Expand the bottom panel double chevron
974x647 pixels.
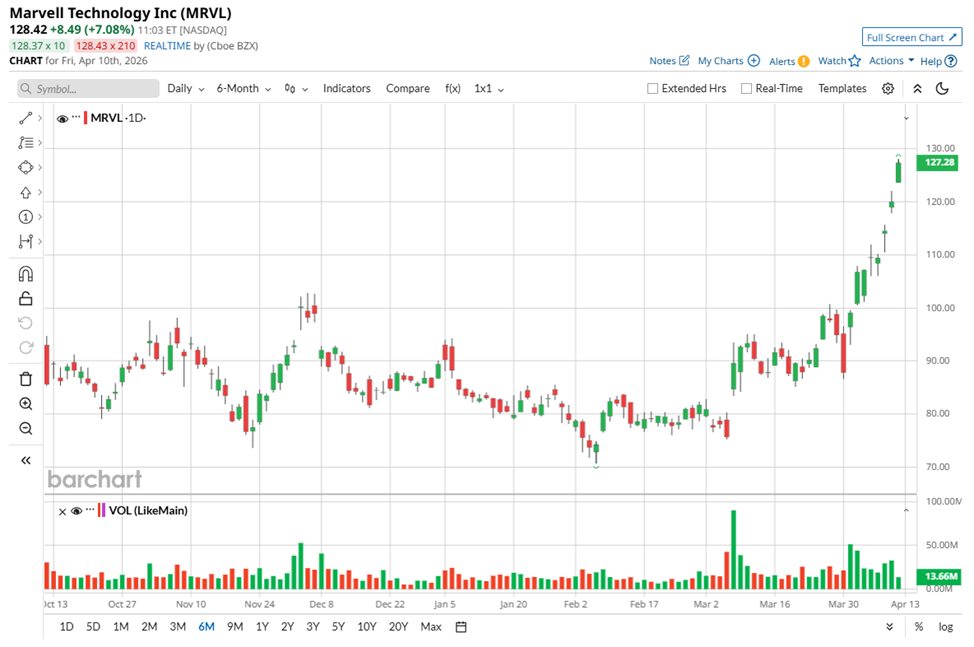(x=890, y=627)
